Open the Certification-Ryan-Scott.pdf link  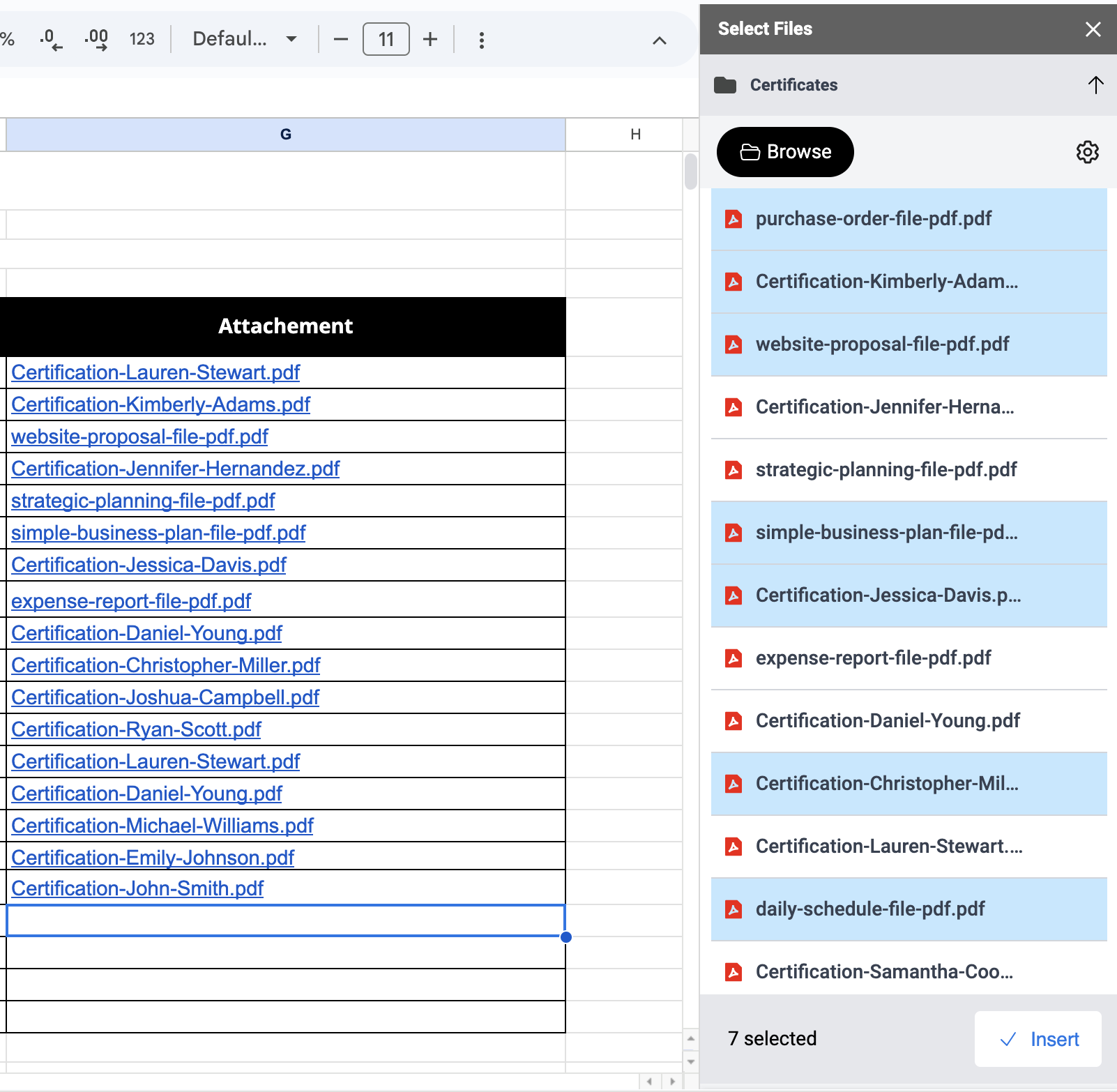click(137, 729)
